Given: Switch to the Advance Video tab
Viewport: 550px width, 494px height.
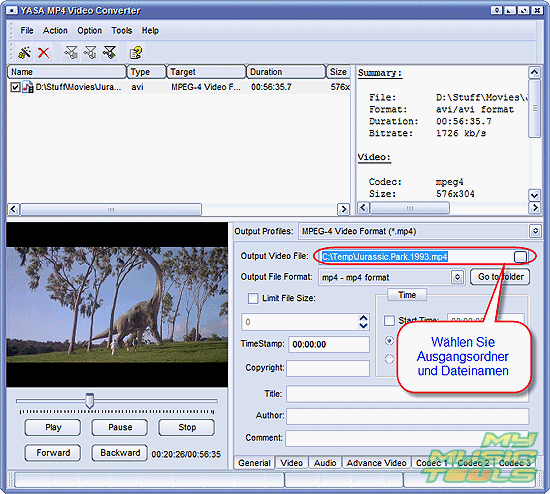Looking at the screenshot, I should pyautogui.click(x=376, y=463).
